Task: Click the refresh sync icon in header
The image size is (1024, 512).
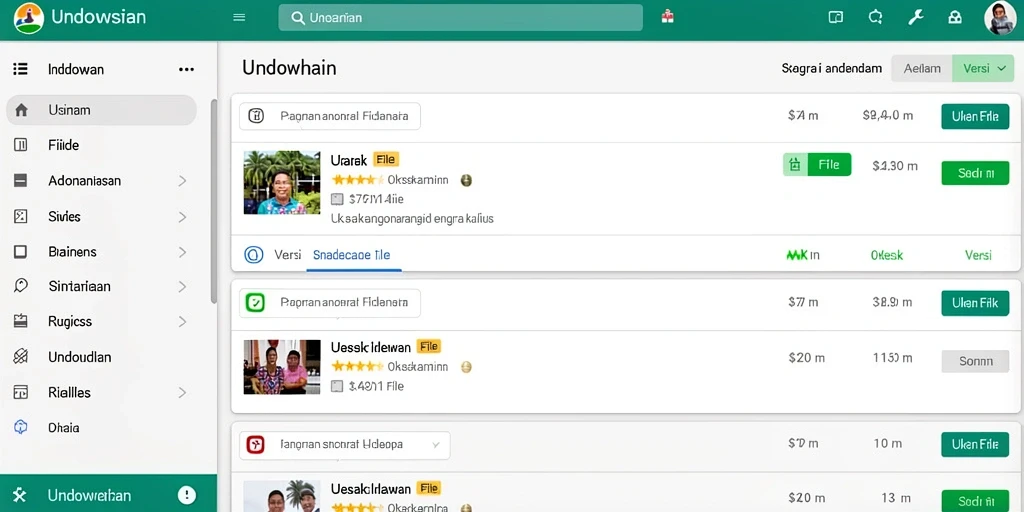Action: pyautogui.click(x=876, y=18)
